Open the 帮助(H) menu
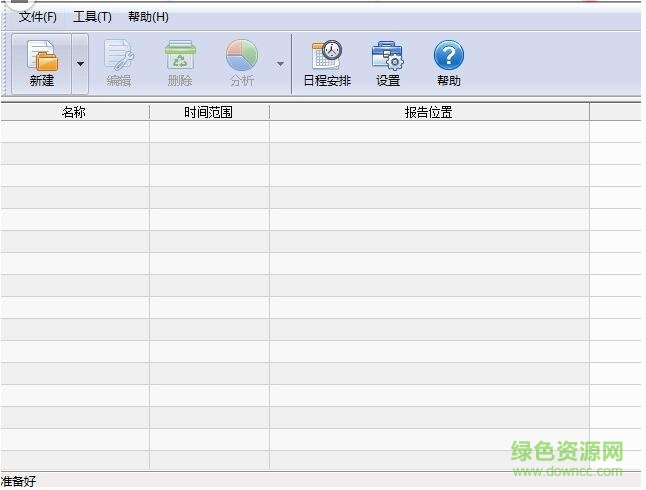 coord(148,17)
